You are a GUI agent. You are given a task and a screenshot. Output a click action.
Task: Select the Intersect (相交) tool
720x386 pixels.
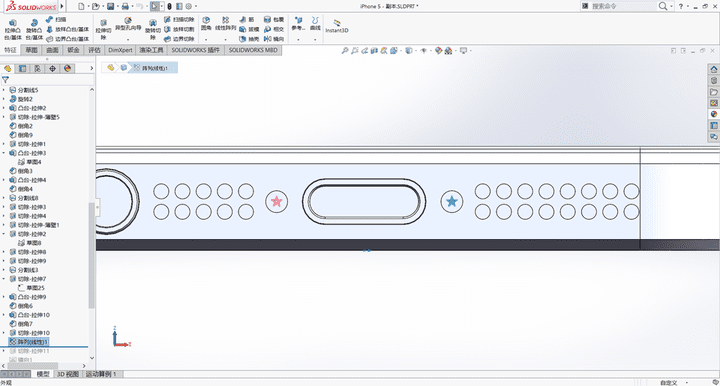pos(274,29)
